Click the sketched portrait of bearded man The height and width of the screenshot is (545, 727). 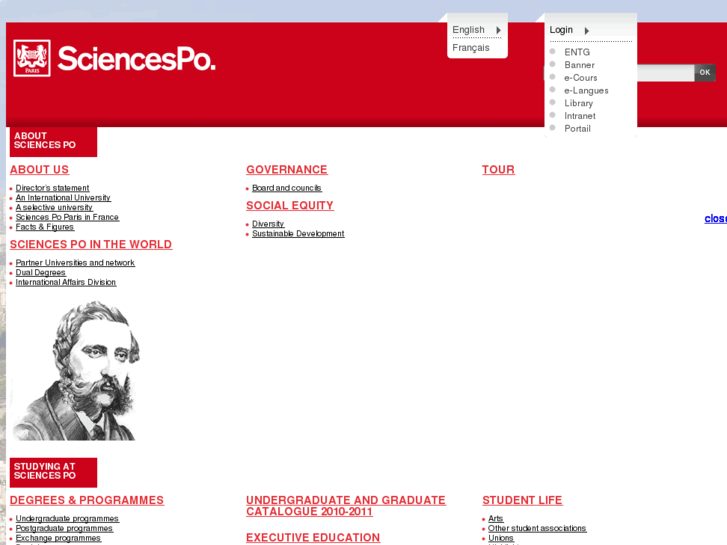[77, 371]
